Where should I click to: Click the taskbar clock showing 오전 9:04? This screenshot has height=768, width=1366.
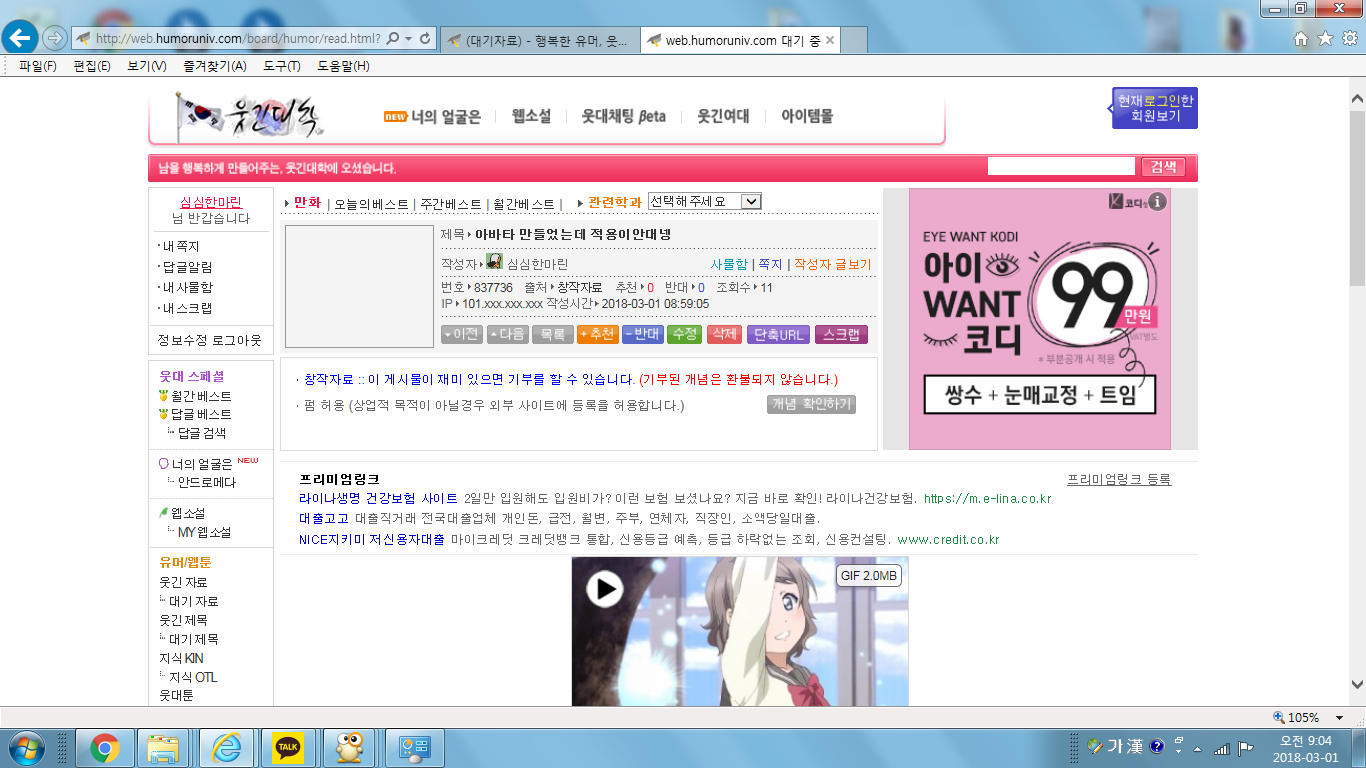1306,747
